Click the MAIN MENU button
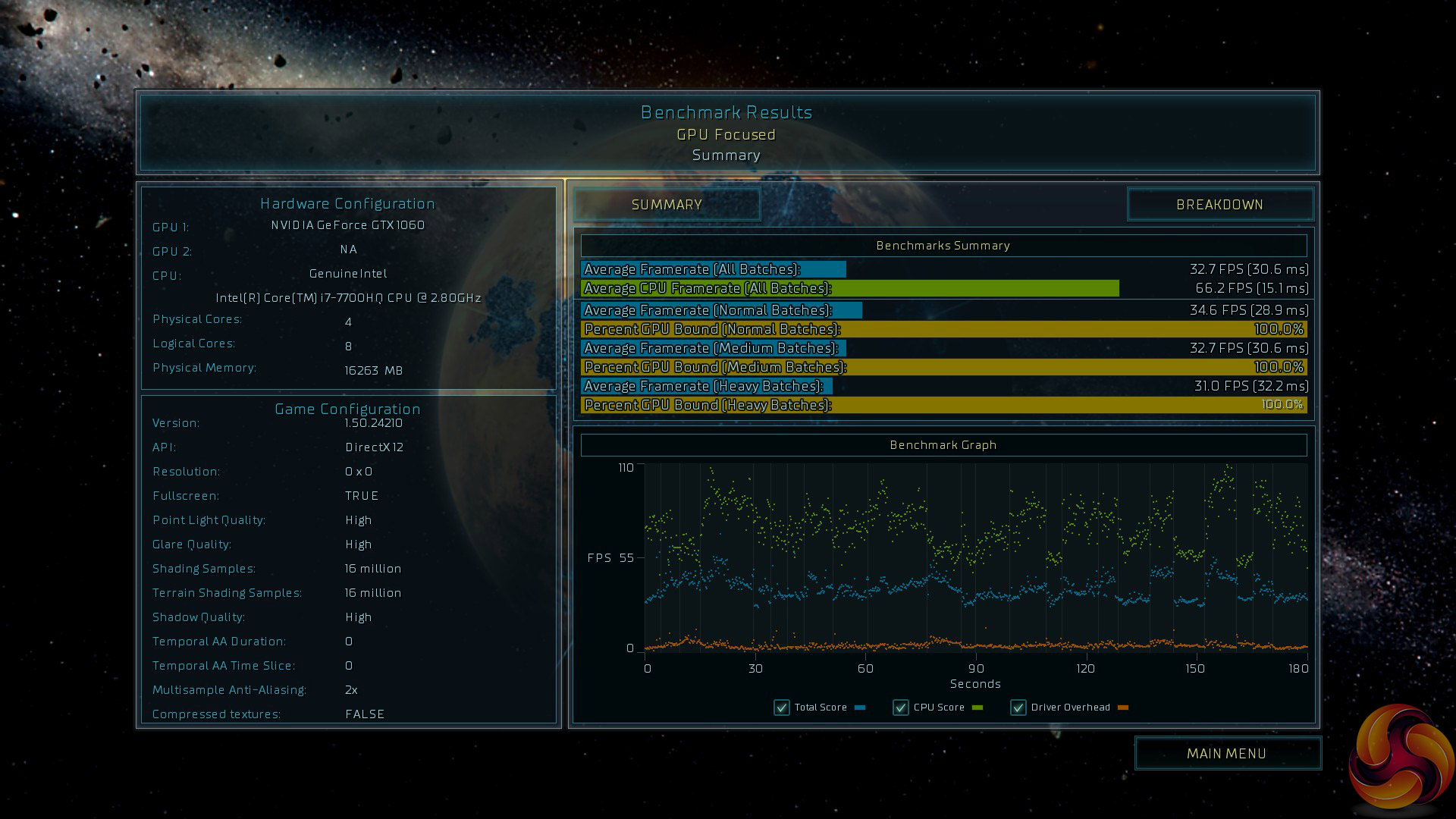This screenshot has height=819, width=1456. tap(1226, 754)
